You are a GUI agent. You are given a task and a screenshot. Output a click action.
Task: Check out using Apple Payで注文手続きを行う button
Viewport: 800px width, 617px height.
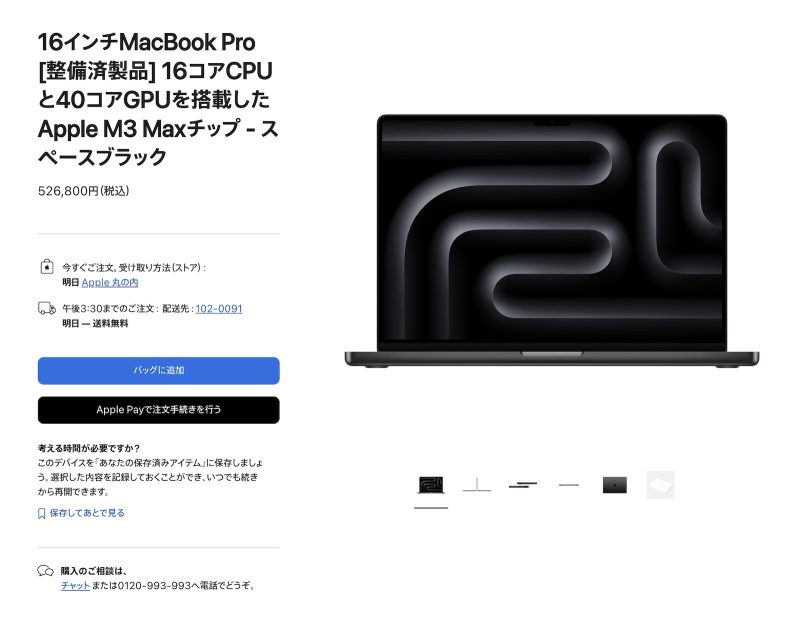click(159, 410)
